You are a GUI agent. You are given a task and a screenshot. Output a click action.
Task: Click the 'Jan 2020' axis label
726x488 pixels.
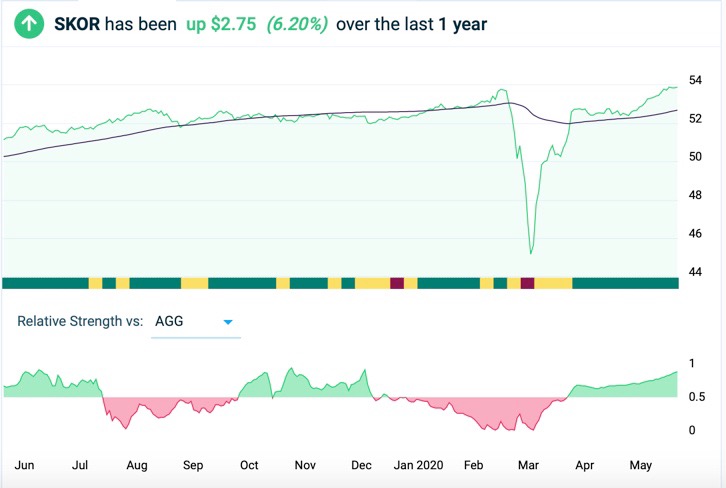pyautogui.click(x=418, y=466)
